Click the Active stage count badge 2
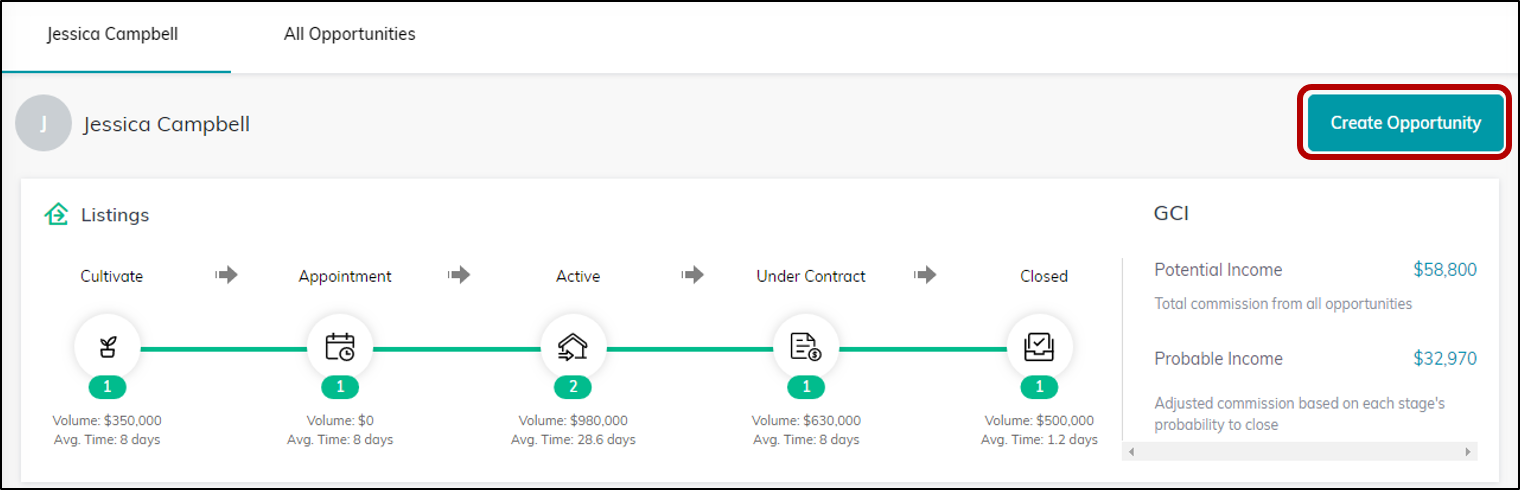1520x490 pixels. 573,387
